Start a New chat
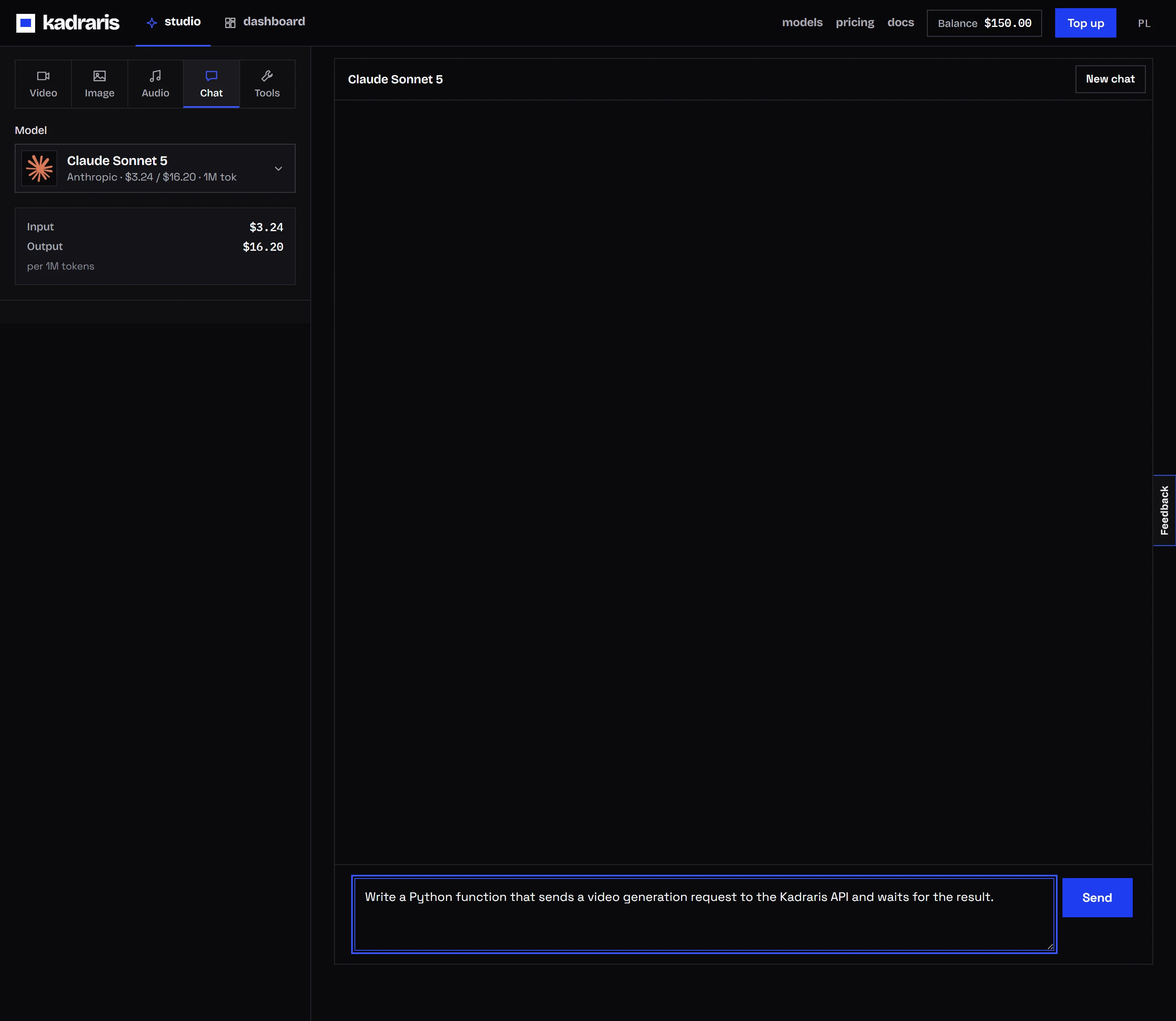The image size is (1176, 1021). click(x=1110, y=79)
